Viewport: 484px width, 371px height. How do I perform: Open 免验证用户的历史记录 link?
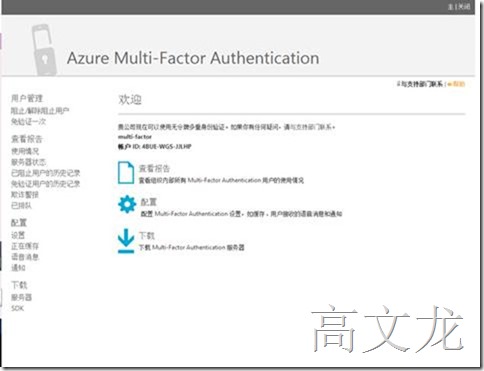(x=46, y=184)
